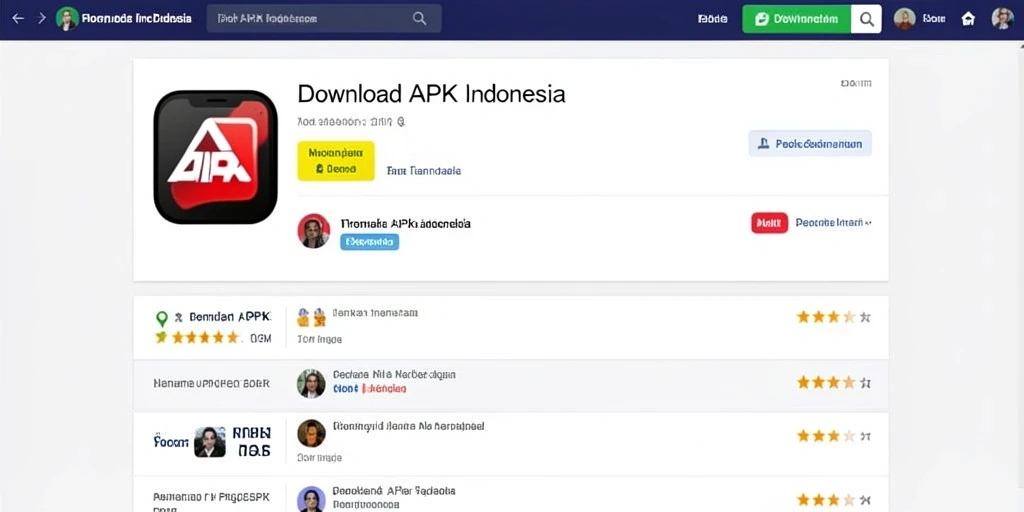1024x512 pixels.
Task: Click the 'Deookend APer' entry title
Action: (x=394, y=490)
